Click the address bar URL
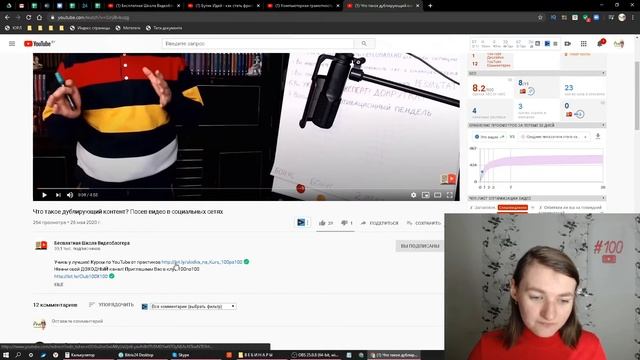Screen dimensions: 640x360 (x=93, y=18)
